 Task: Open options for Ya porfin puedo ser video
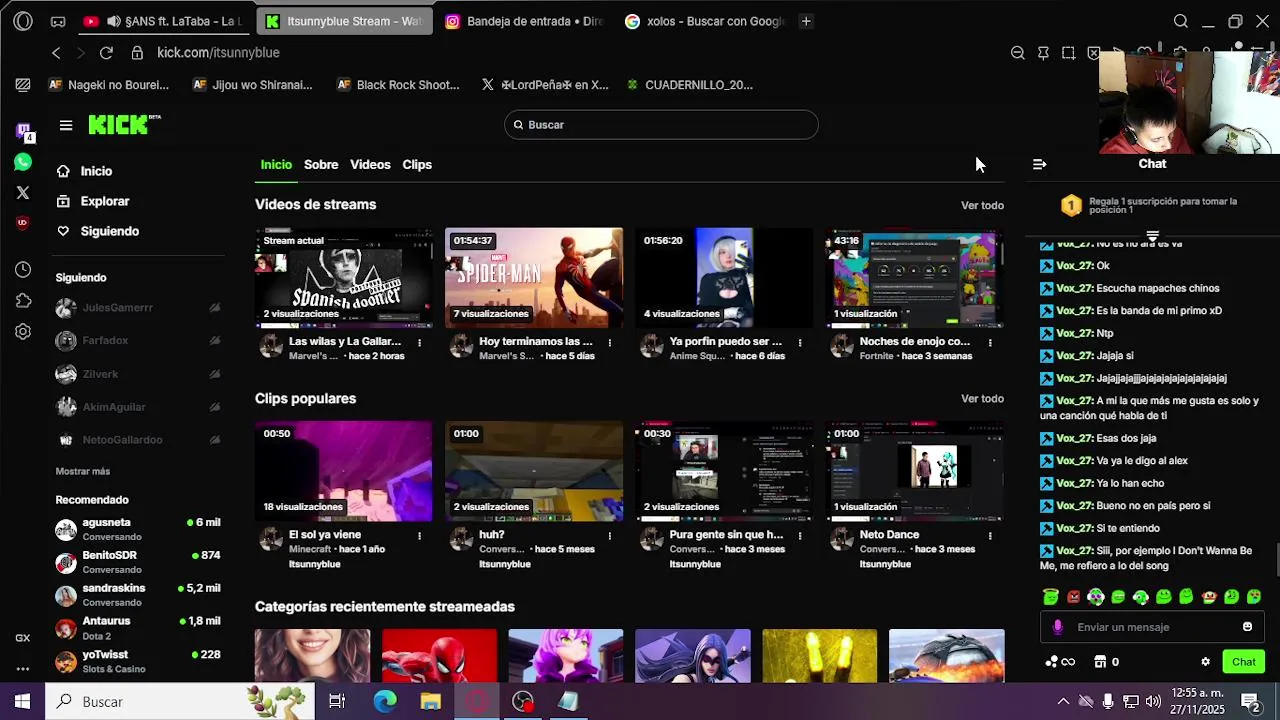[799, 343]
